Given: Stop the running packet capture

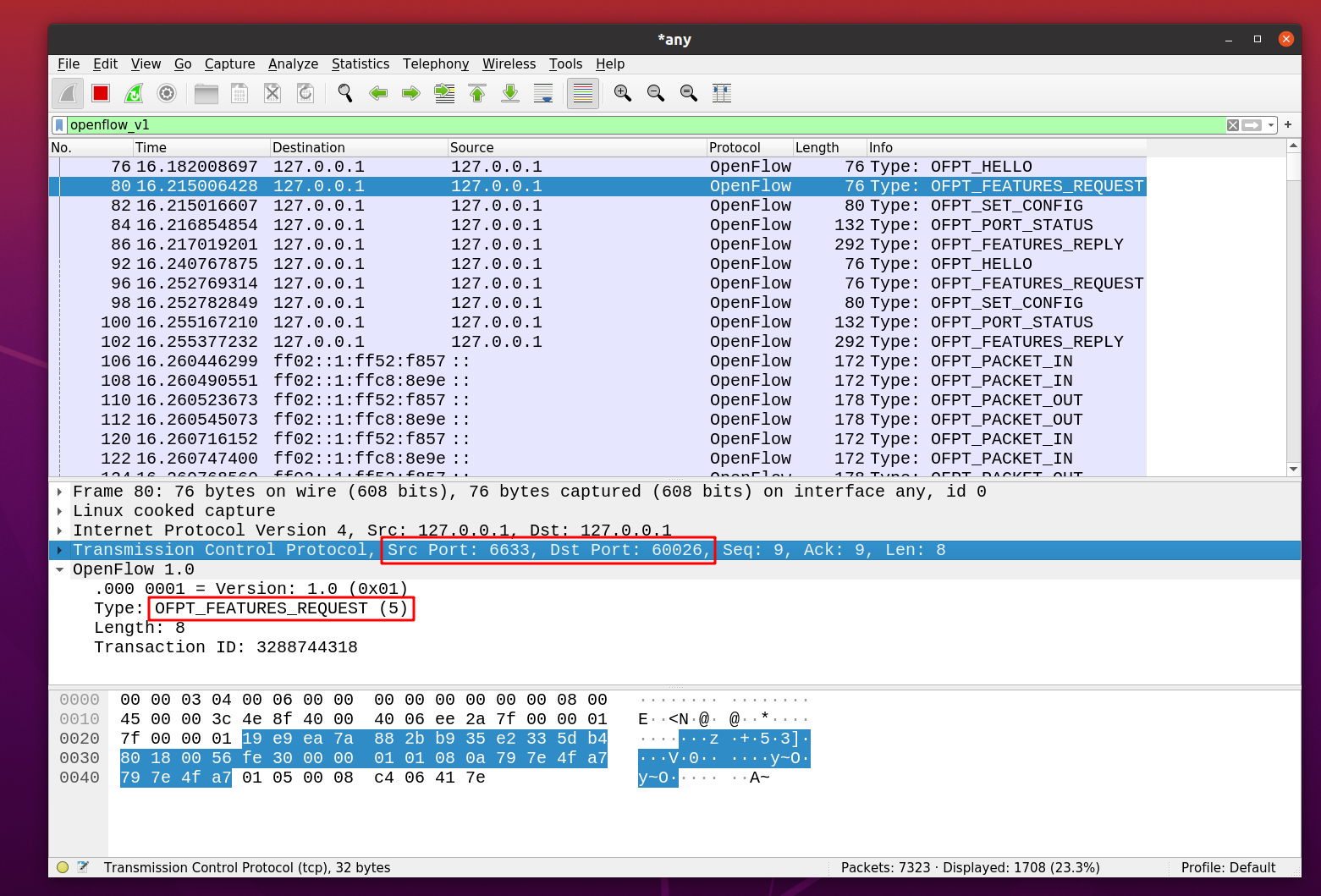Looking at the screenshot, I should coord(101,93).
